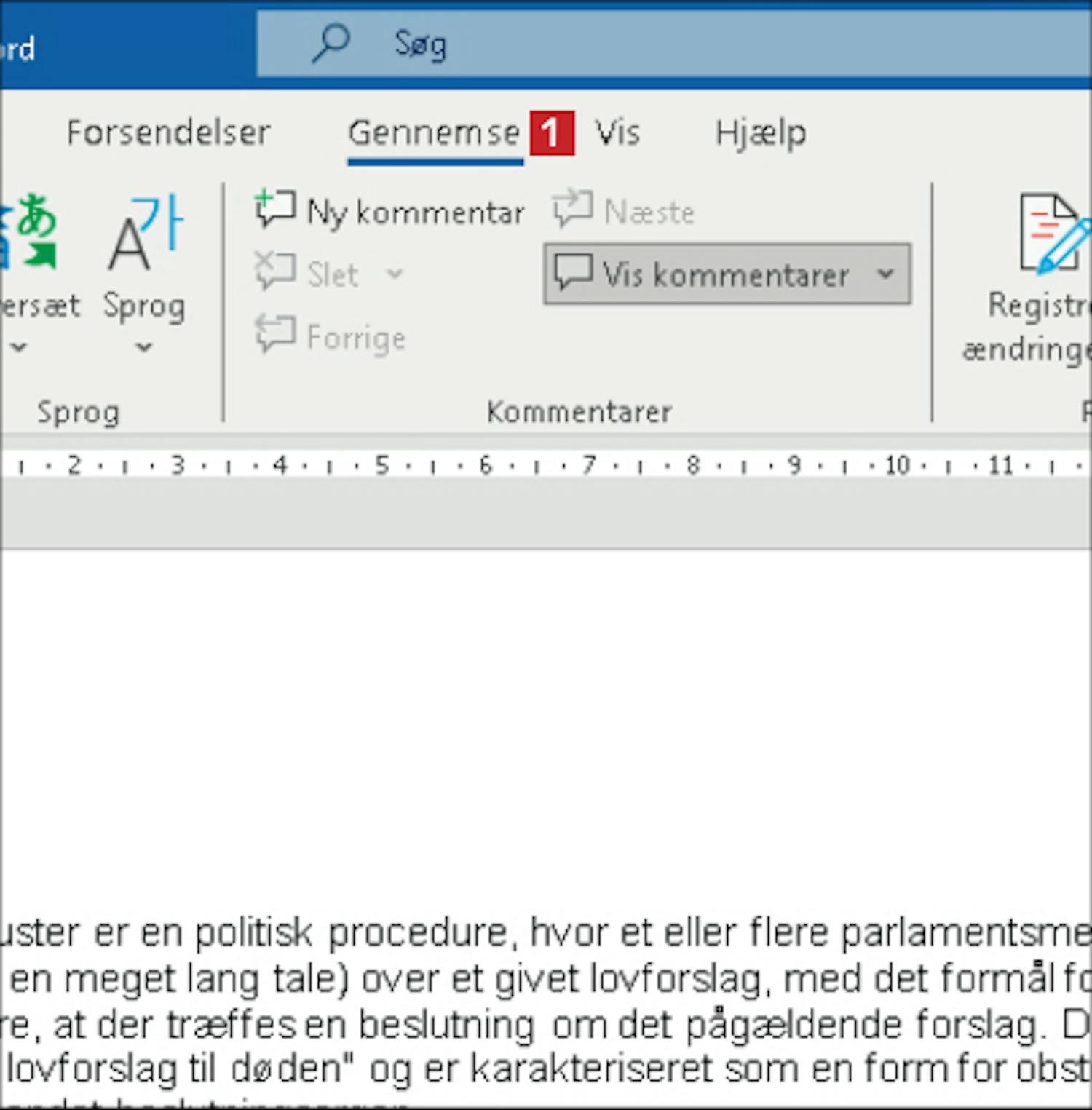Click the Slet comment icon
This screenshot has height=1110, width=1092.
(x=275, y=271)
